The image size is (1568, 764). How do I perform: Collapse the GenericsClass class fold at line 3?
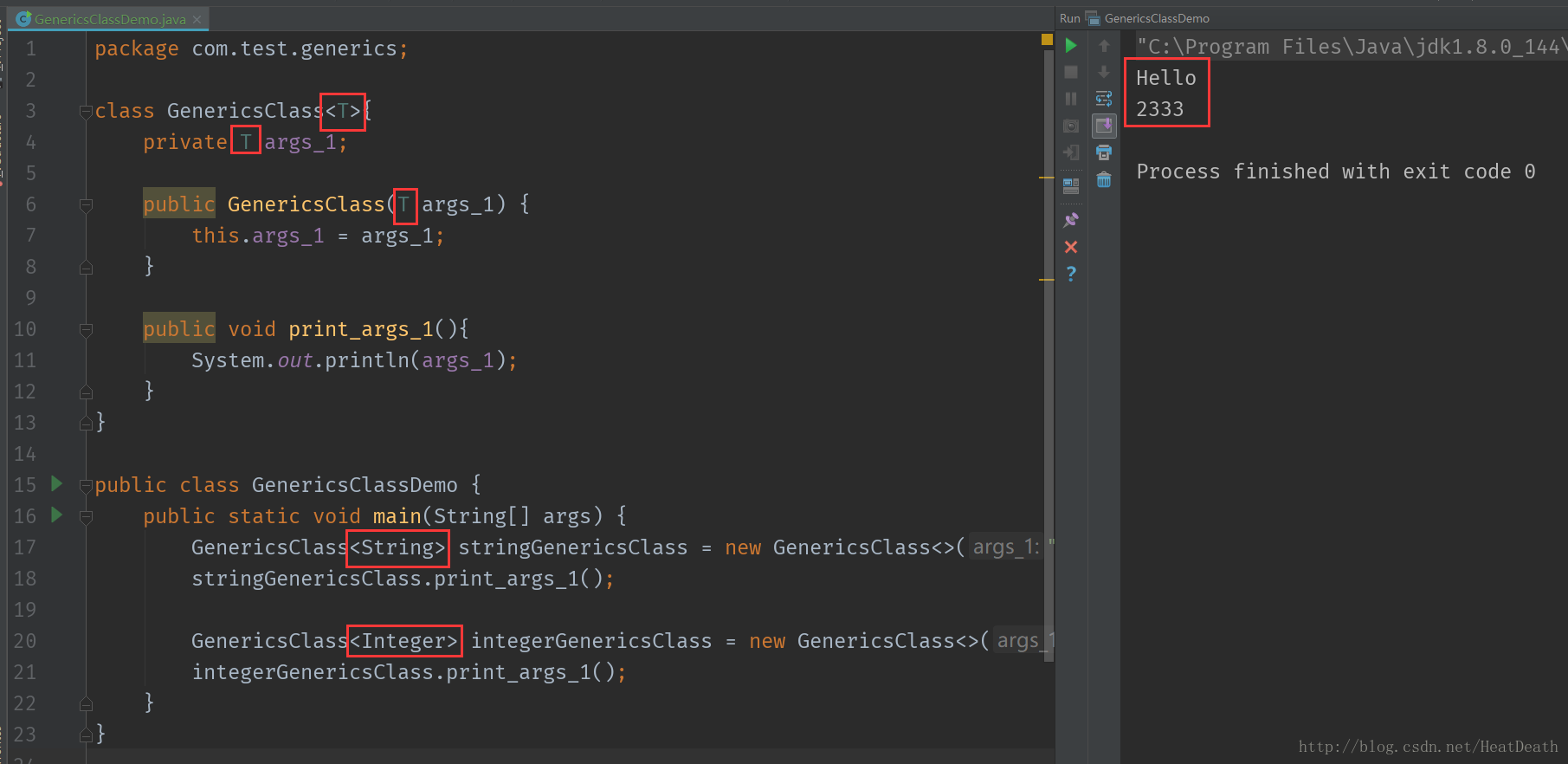[x=86, y=112]
